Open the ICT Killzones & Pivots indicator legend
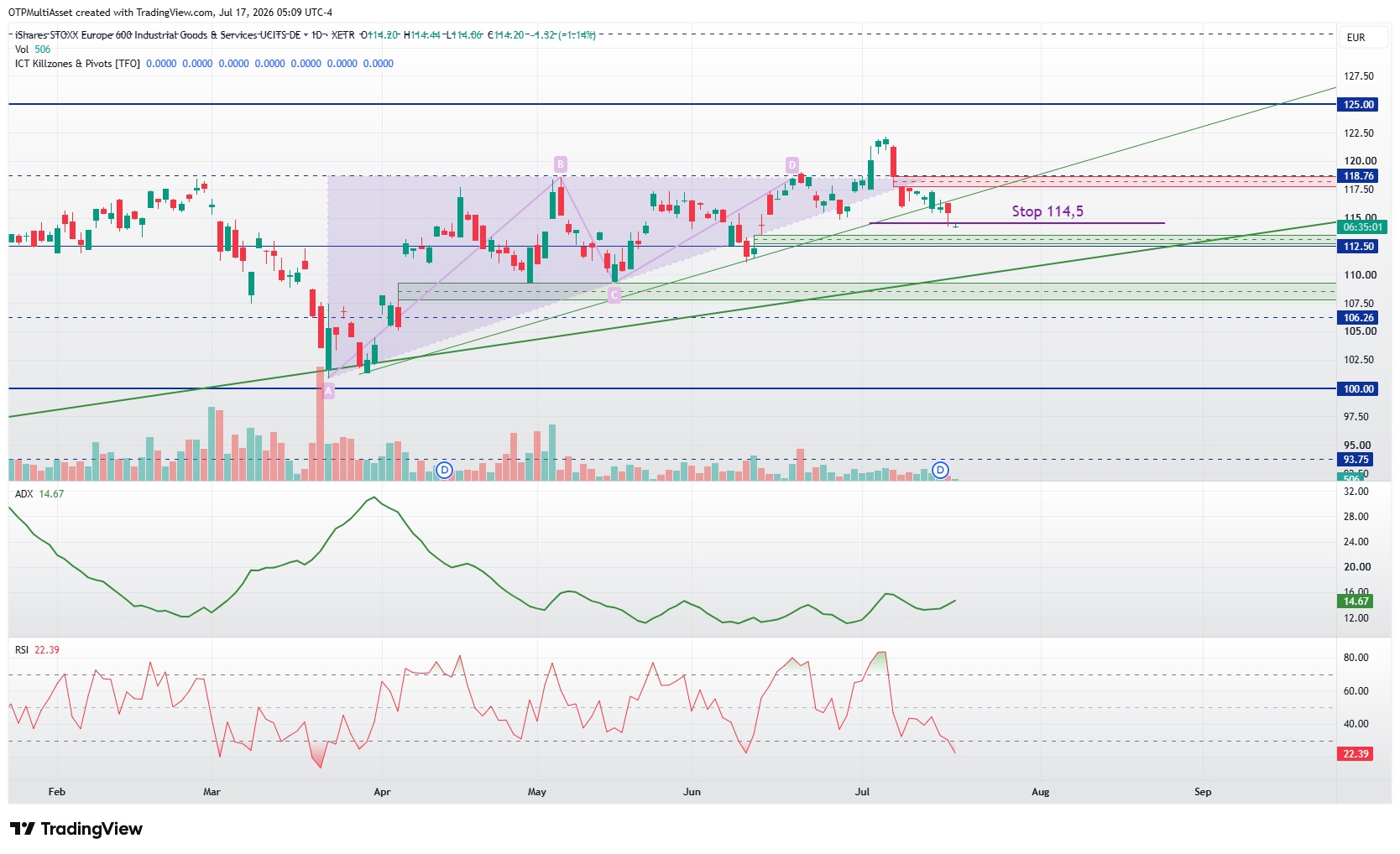The width and height of the screenshot is (1400, 854). (77, 64)
